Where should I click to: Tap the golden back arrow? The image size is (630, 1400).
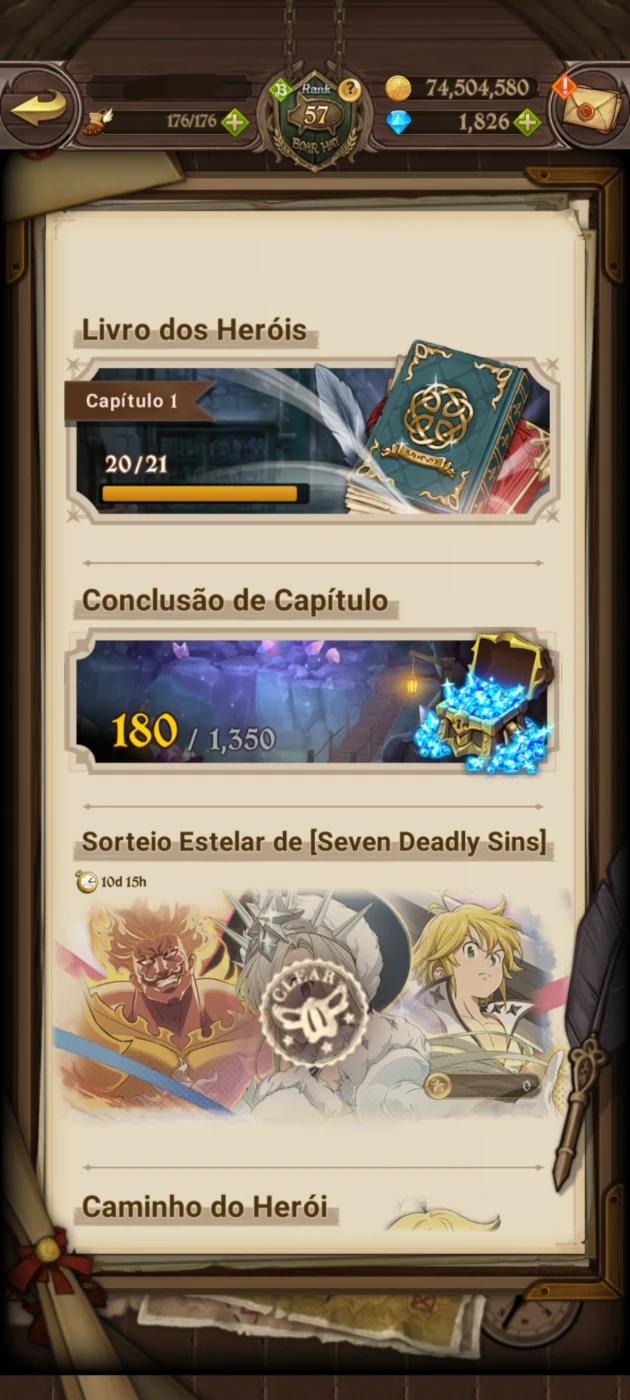click(40, 107)
